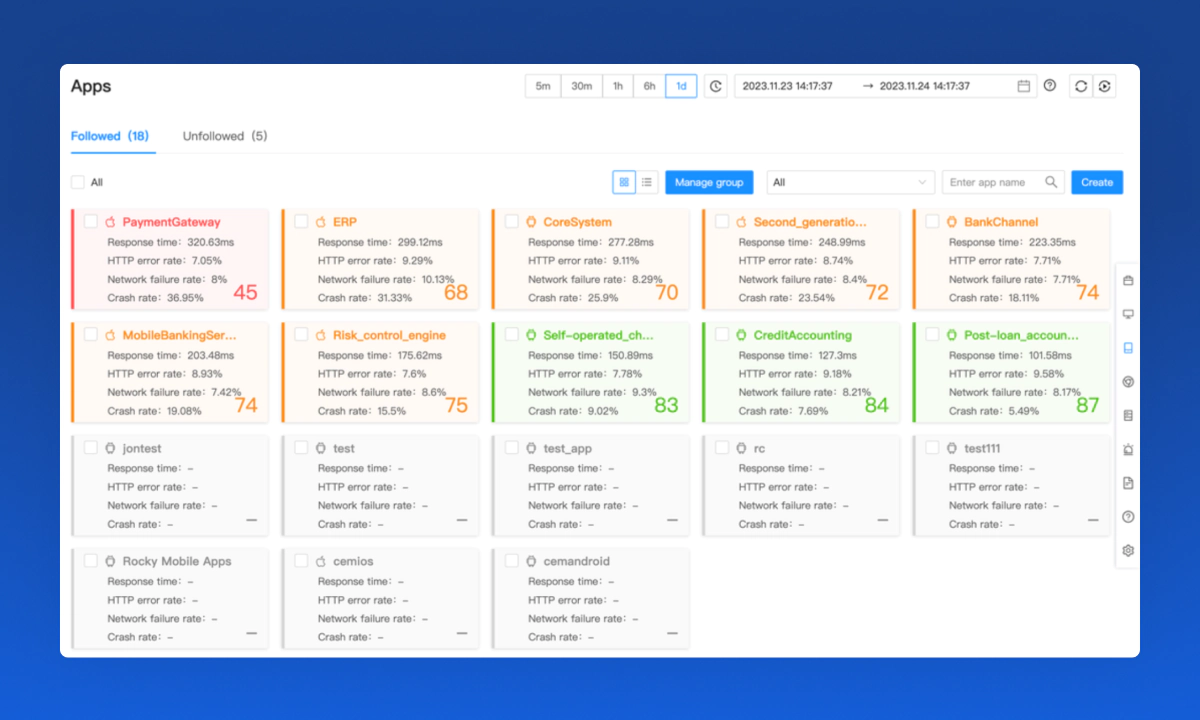Switch to list view
The height and width of the screenshot is (720, 1200).
click(x=647, y=182)
